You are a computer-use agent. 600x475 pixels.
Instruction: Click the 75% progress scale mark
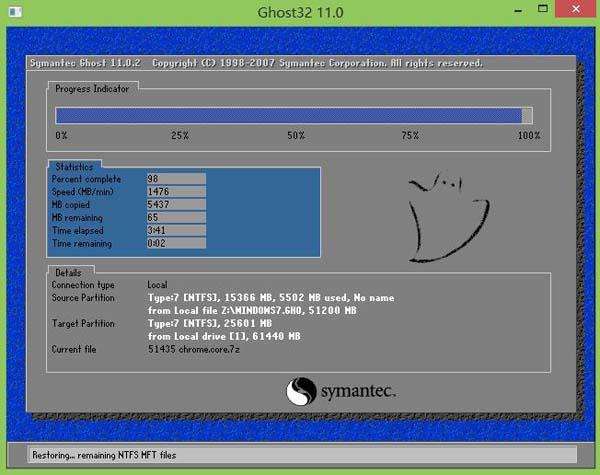pyautogui.click(x=410, y=135)
